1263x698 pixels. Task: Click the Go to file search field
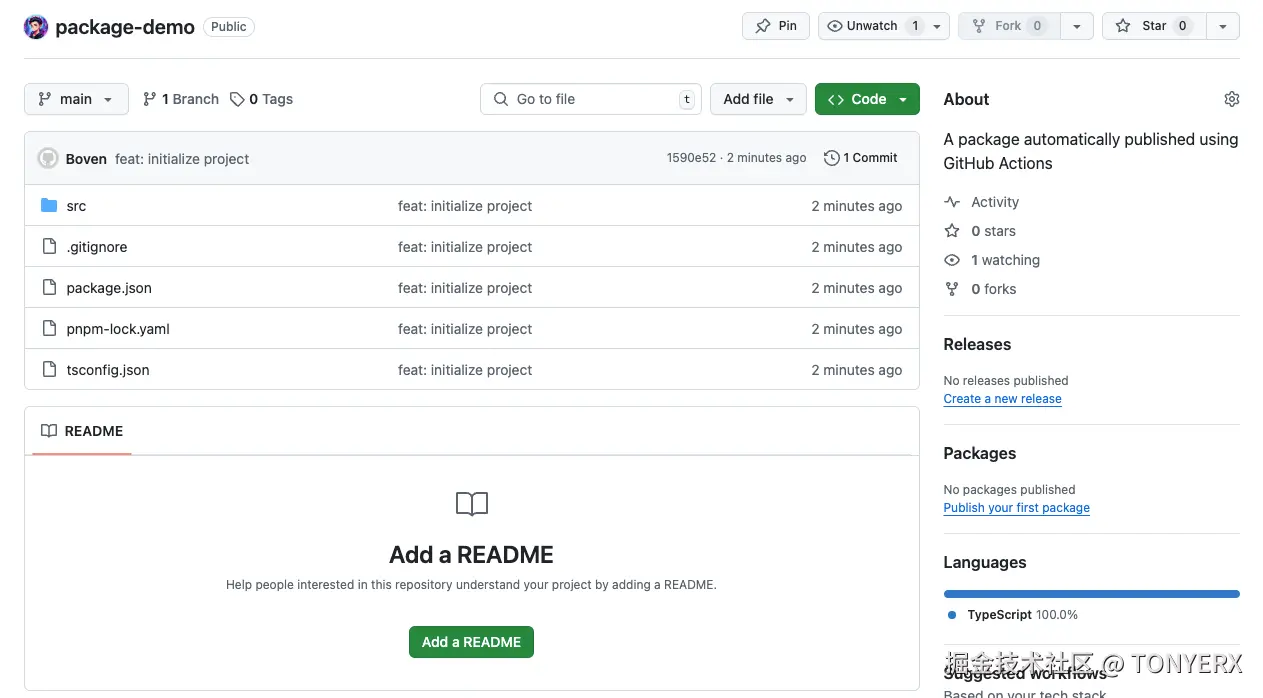[590, 99]
